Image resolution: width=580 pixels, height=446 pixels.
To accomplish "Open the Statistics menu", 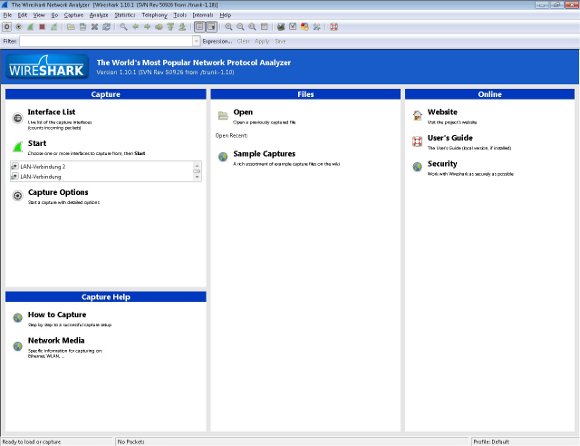I will 125,15.
